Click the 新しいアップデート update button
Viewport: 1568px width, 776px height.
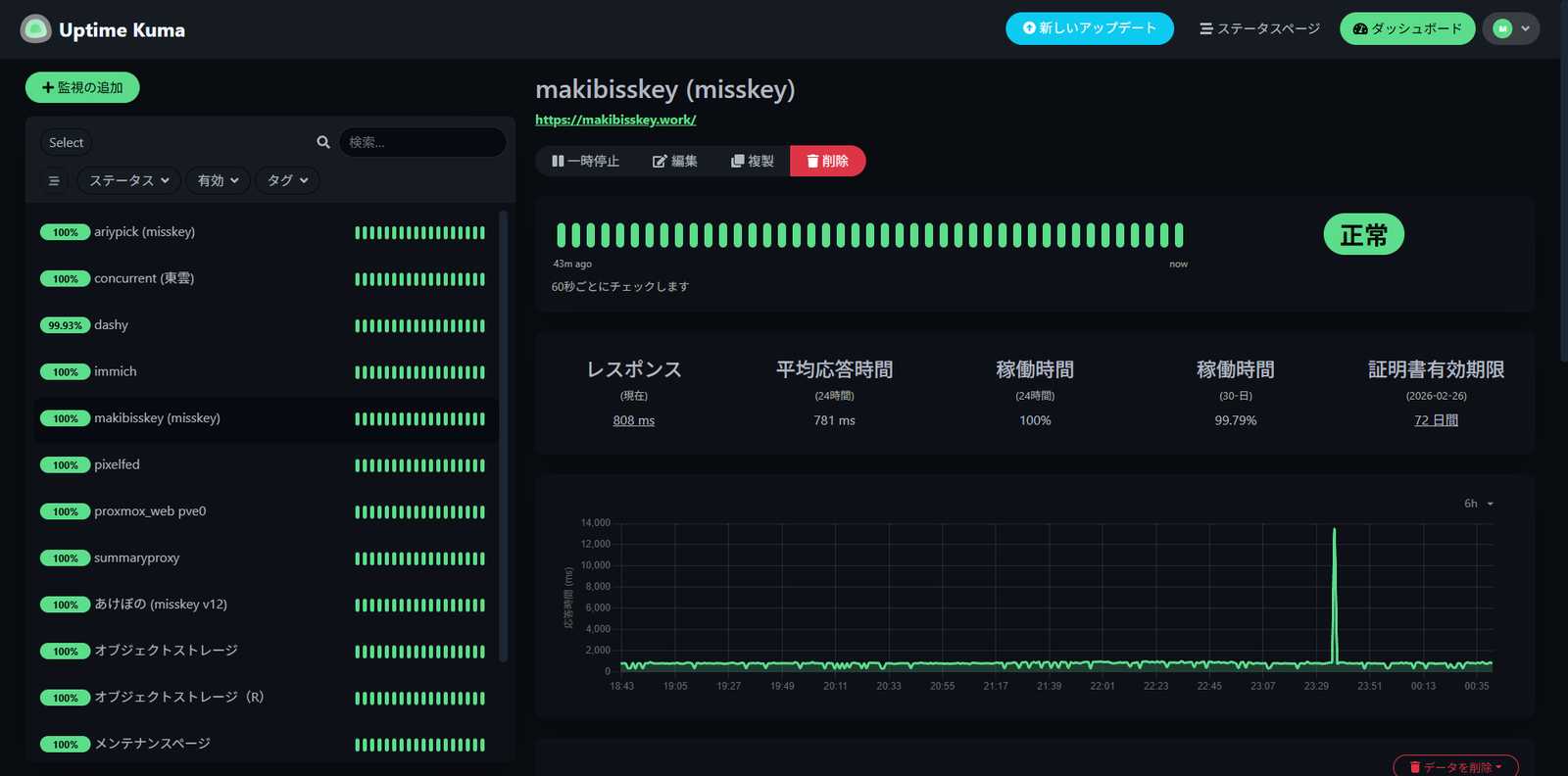coord(1089,28)
